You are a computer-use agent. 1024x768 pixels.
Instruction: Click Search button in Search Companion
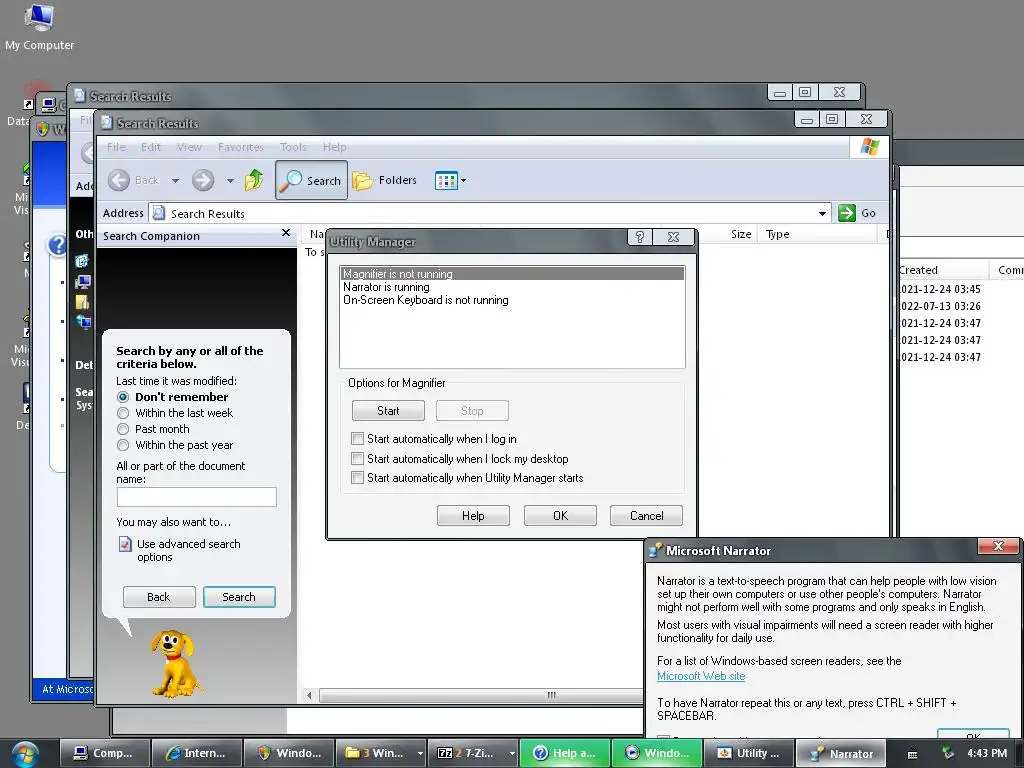pyautogui.click(x=239, y=597)
